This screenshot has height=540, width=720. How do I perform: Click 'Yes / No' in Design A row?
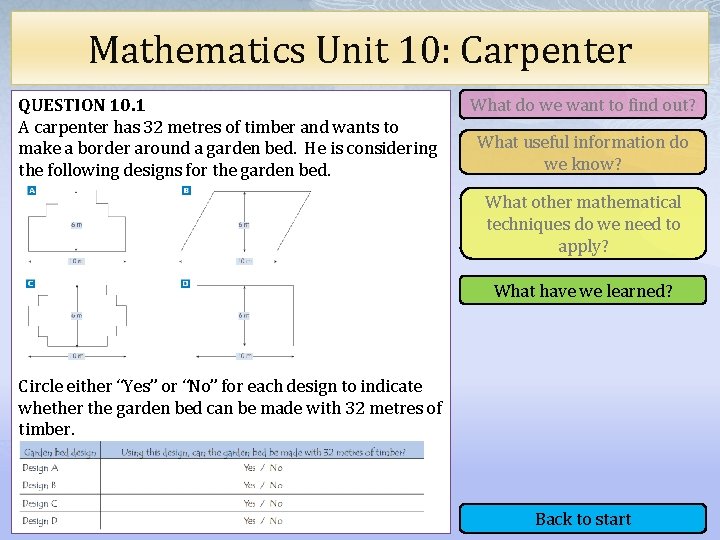(x=263, y=467)
